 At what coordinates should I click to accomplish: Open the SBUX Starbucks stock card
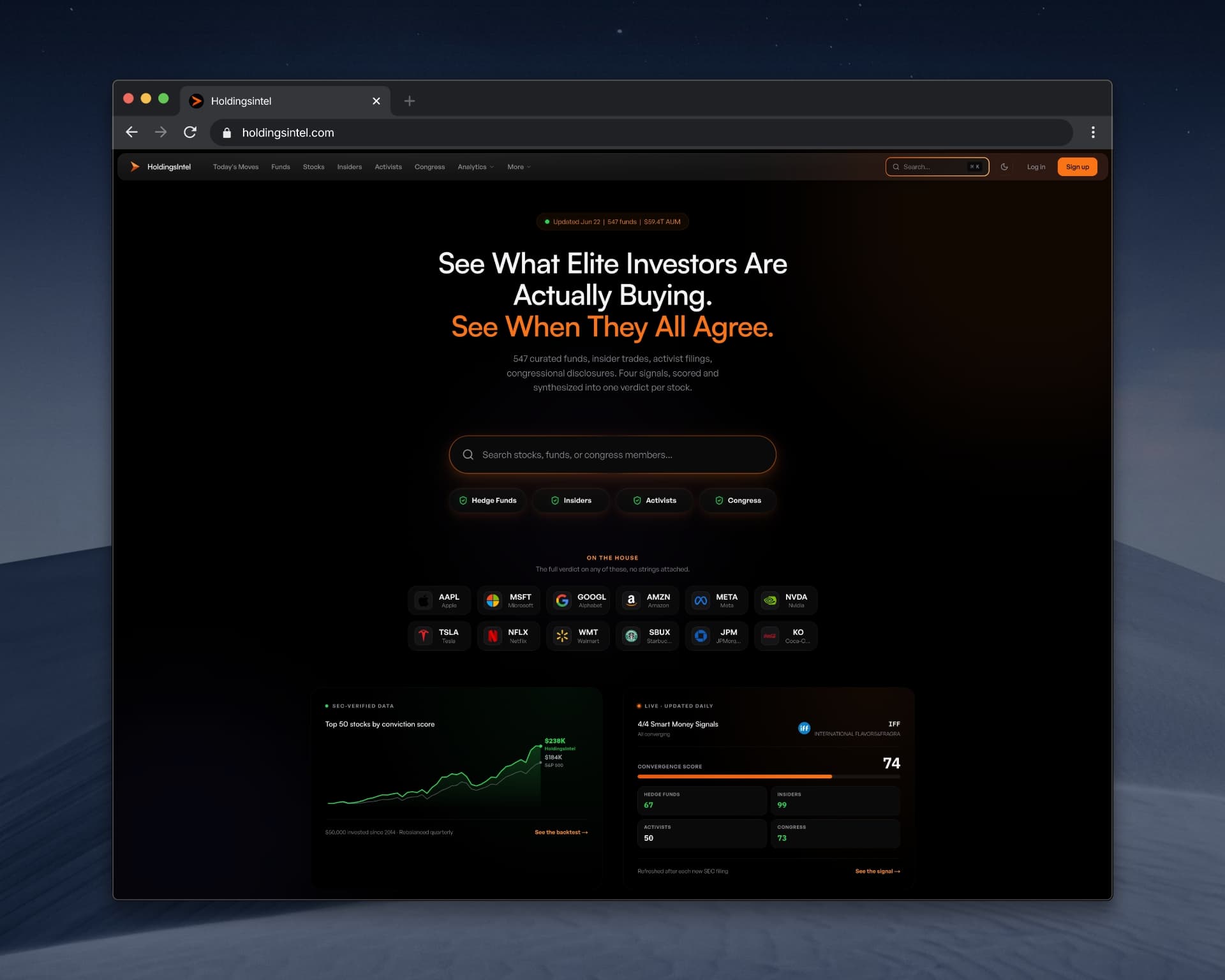pos(647,636)
